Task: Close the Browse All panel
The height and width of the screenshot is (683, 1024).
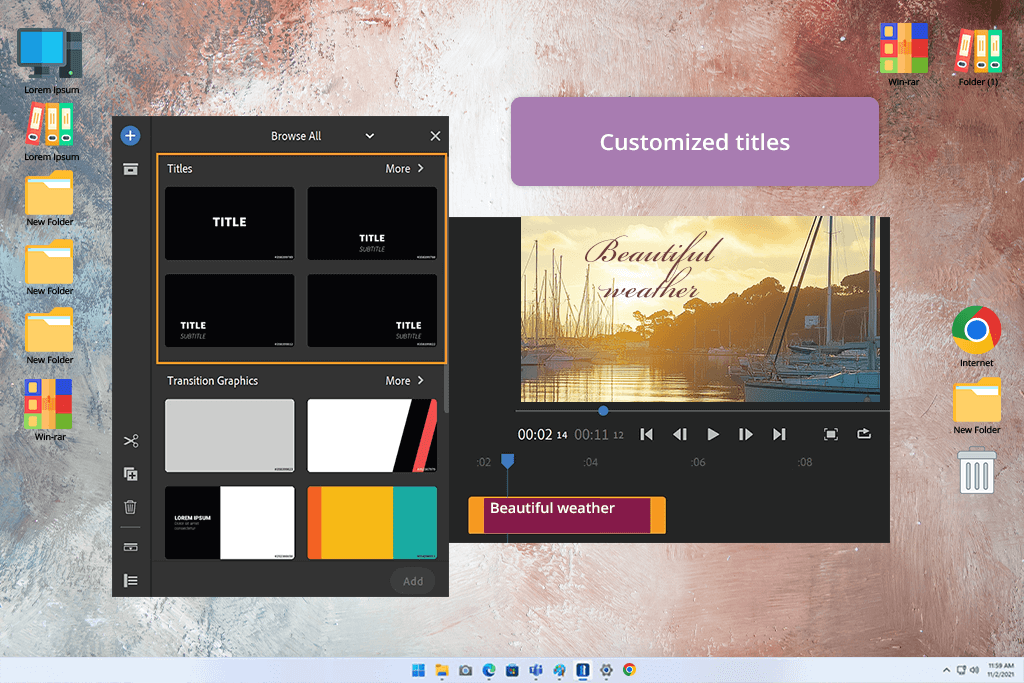Action: (x=435, y=136)
